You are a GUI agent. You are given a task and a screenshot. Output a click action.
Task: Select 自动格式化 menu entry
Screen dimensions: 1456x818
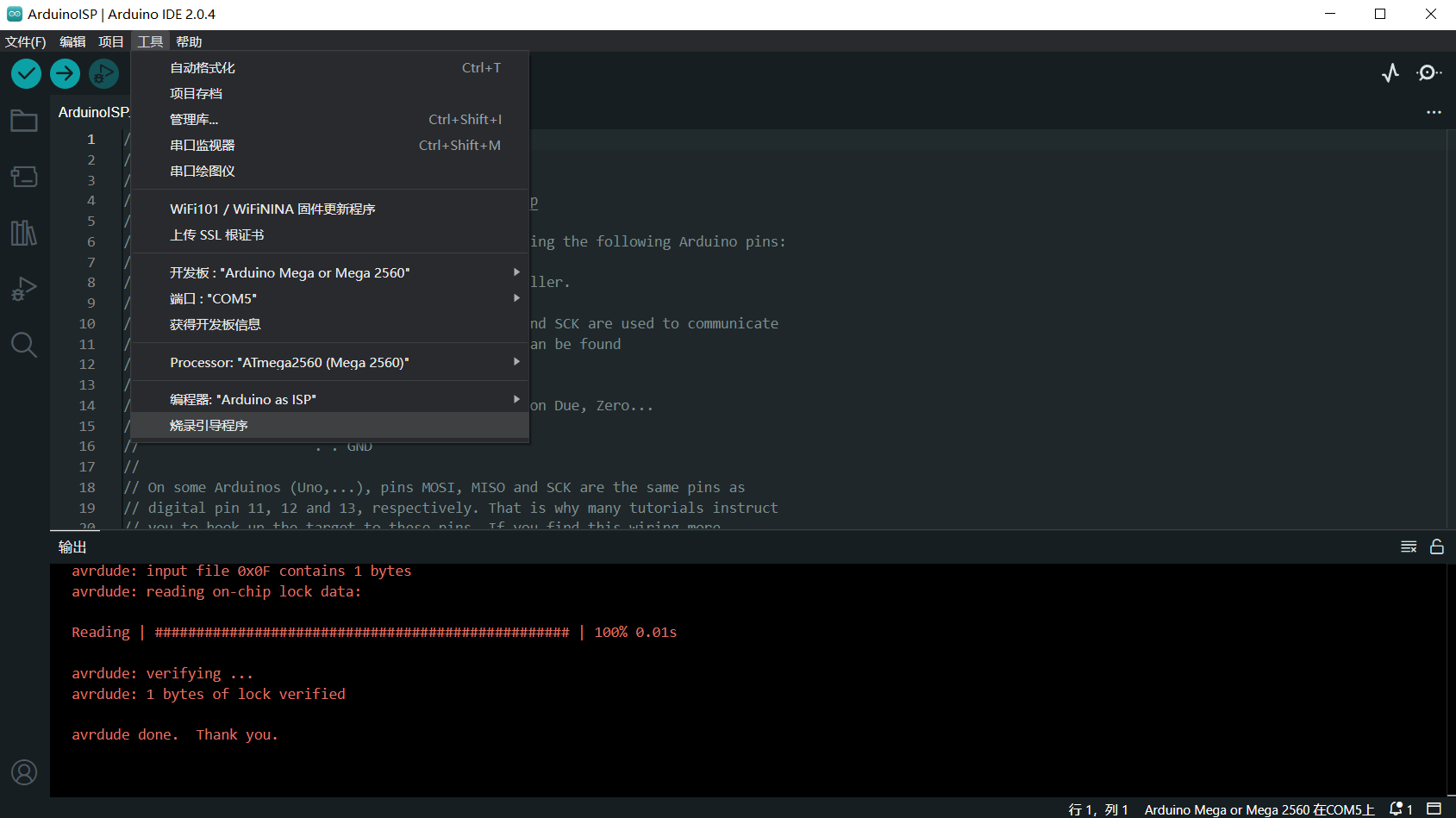(x=330, y=68)
